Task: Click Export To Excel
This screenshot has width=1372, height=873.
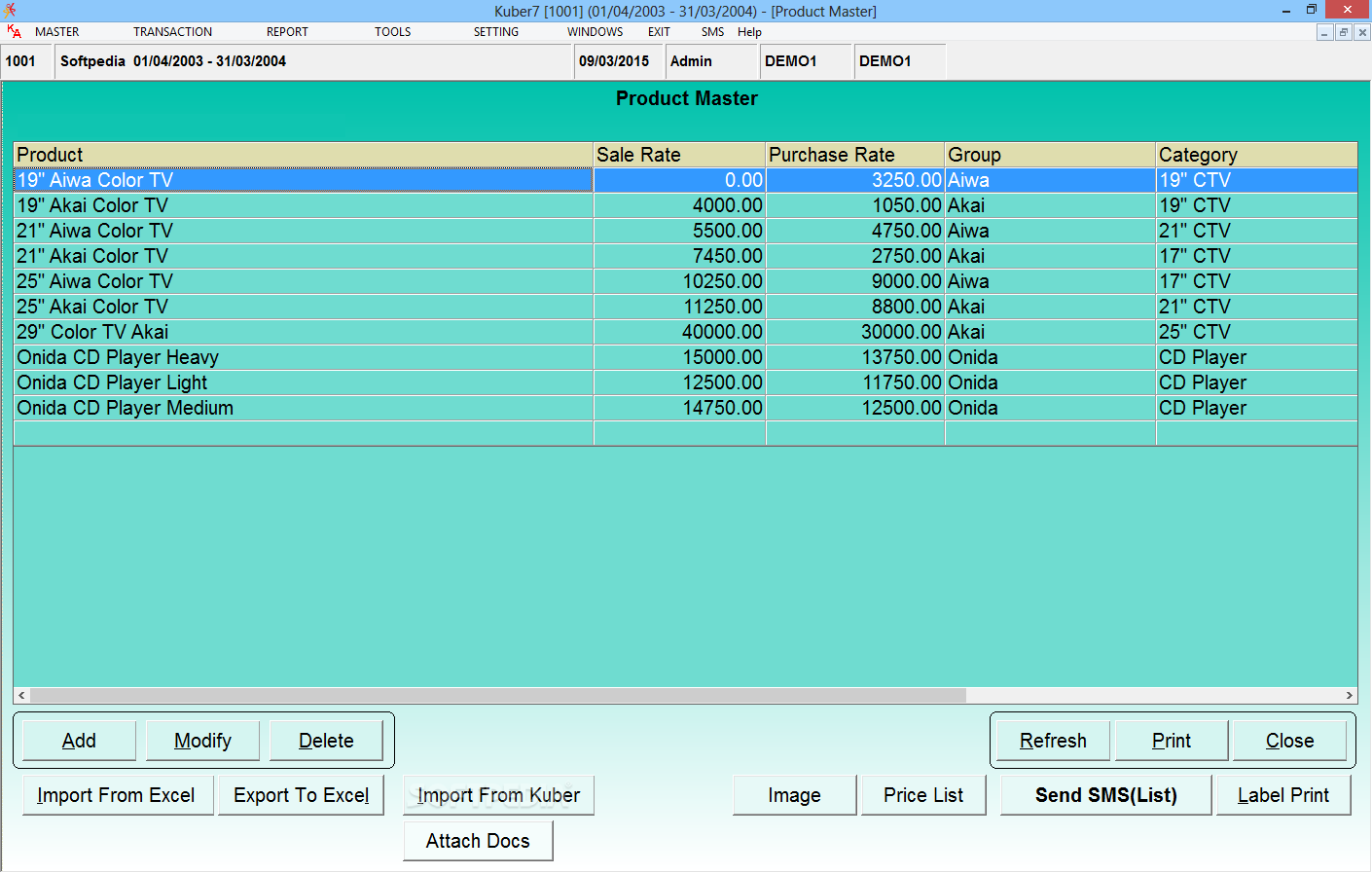Action: [302, 795]
